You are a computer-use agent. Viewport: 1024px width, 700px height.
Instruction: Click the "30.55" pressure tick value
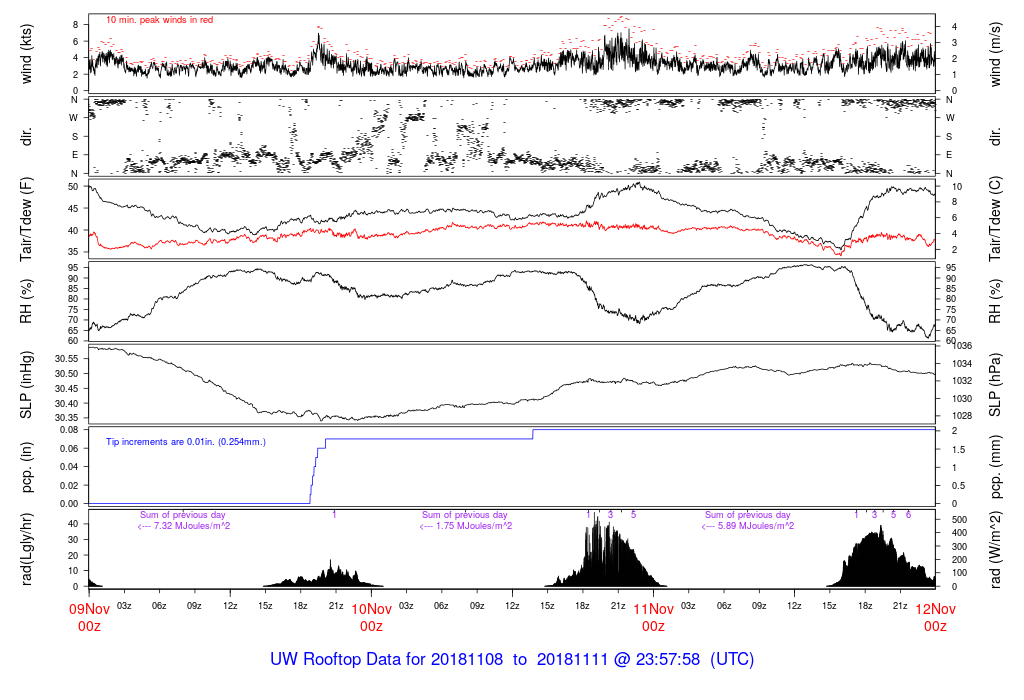[x=67, y=359]
